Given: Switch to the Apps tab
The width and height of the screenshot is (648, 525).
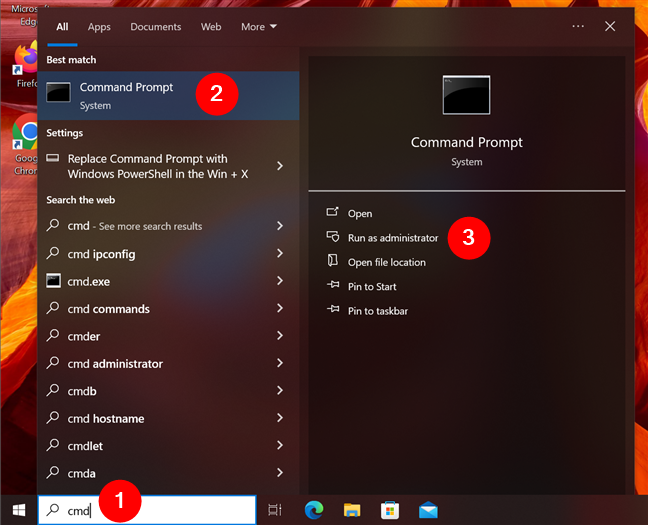Looking at the screenshot, I should pos(99,27).
